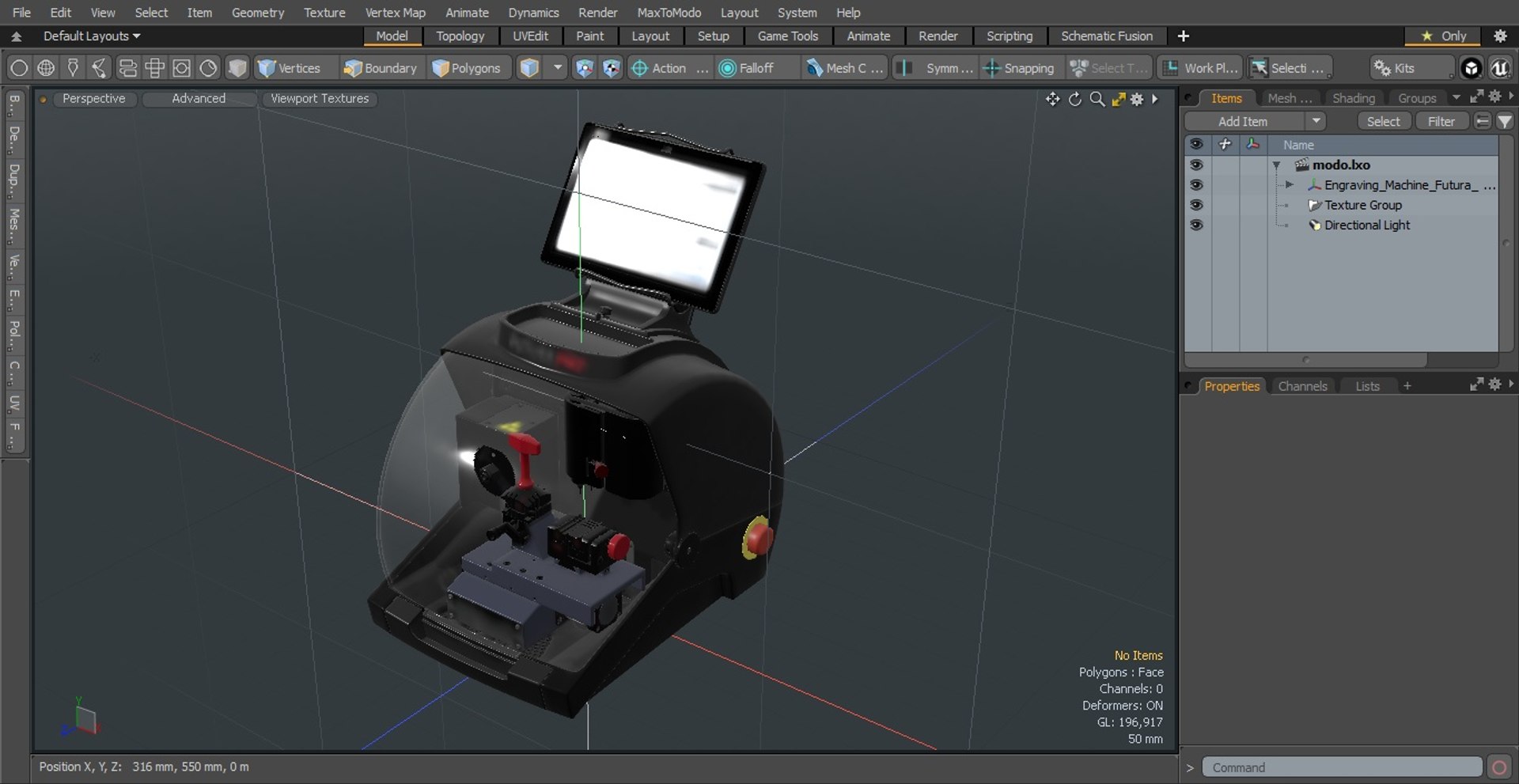1519x784 pixels.
Task: Toggle visibility of modo.lxo scene
Action: tap(1196, 165)
